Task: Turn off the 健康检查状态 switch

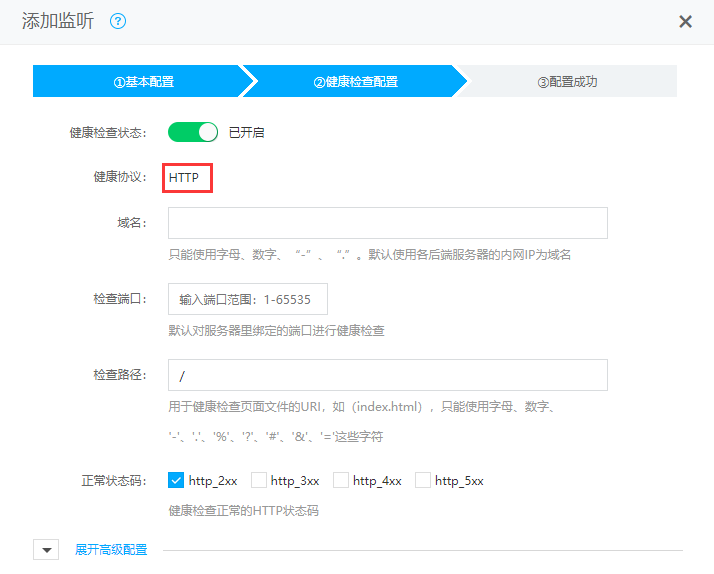Action: tap(193, 132)
